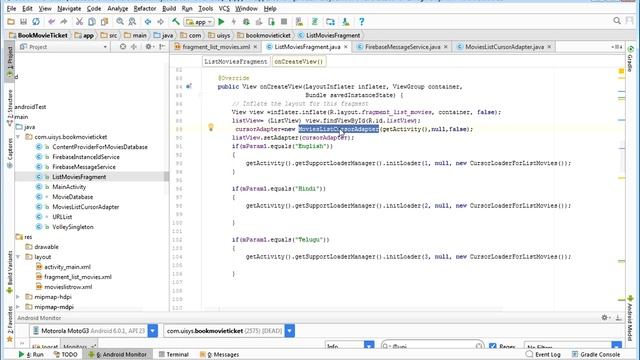
Task: Click the Debug app bug icon
Action: (x=246, y=22)
